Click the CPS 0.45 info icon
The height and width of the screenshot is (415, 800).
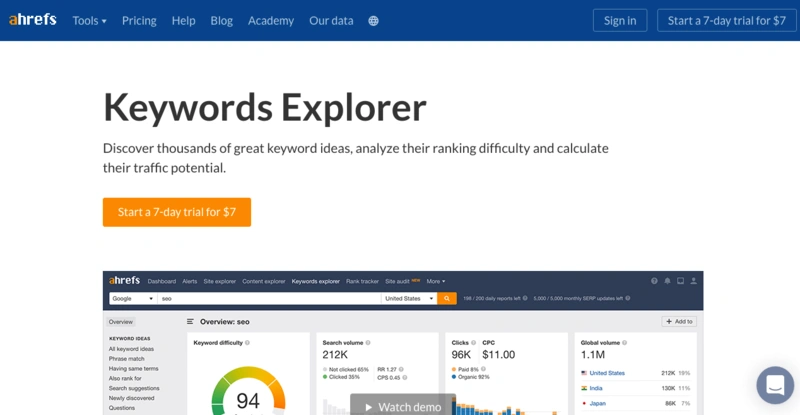(405, 378)
